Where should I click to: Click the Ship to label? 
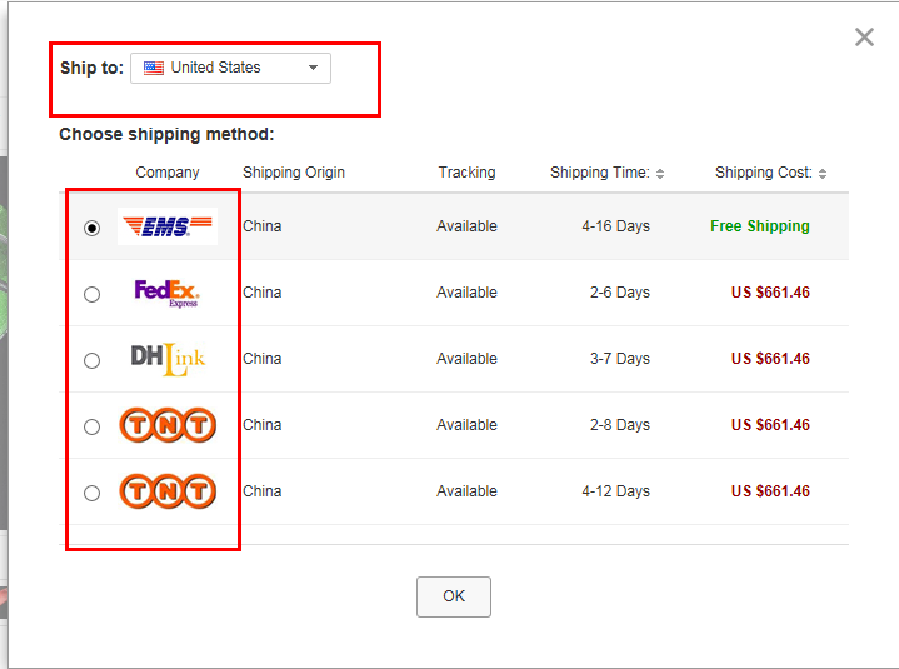(92, 68)
